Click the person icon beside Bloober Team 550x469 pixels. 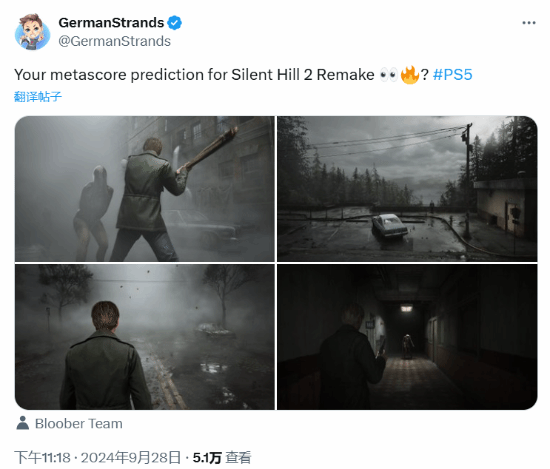coord(23,423)
